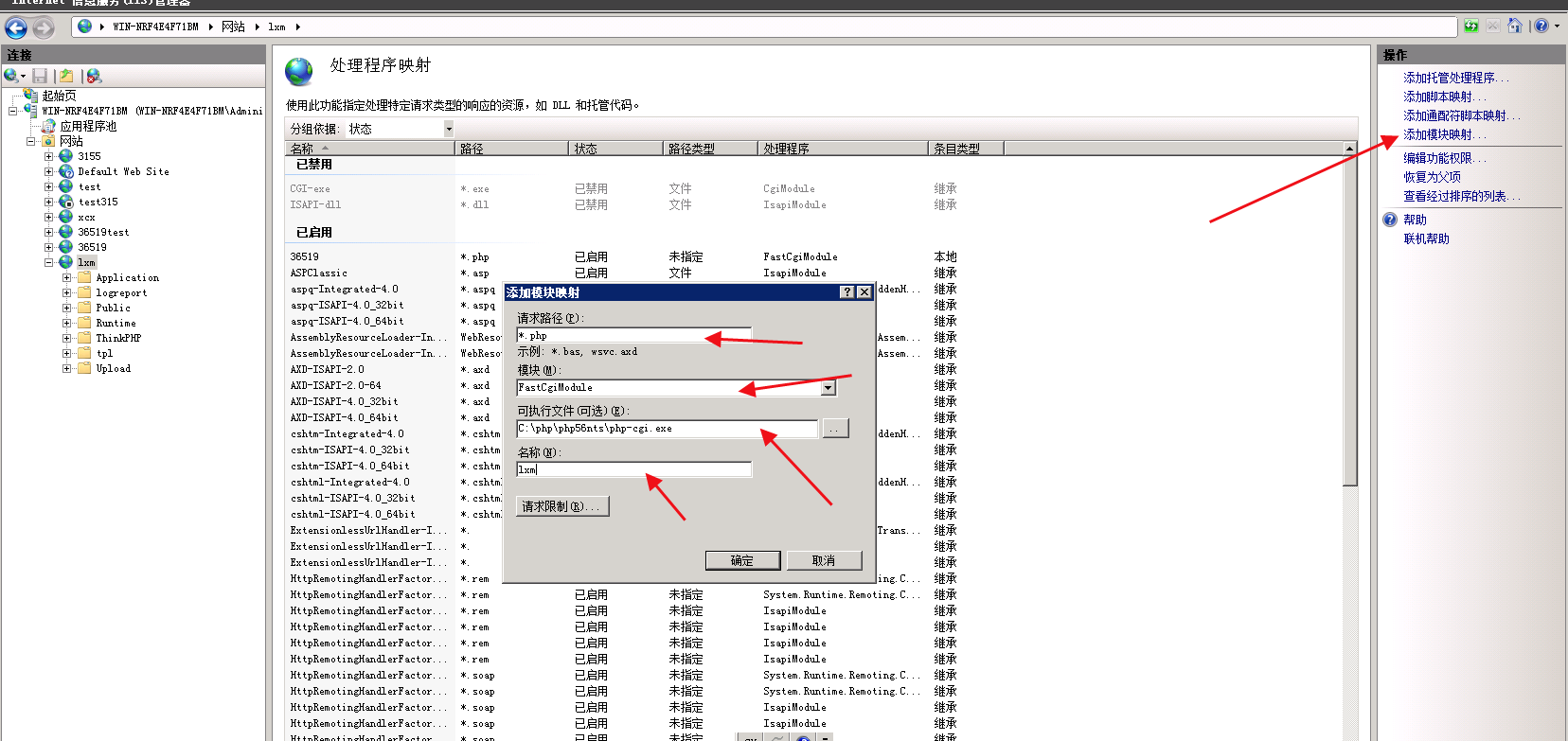Click the logreport folder icon

tap(84, 292)
